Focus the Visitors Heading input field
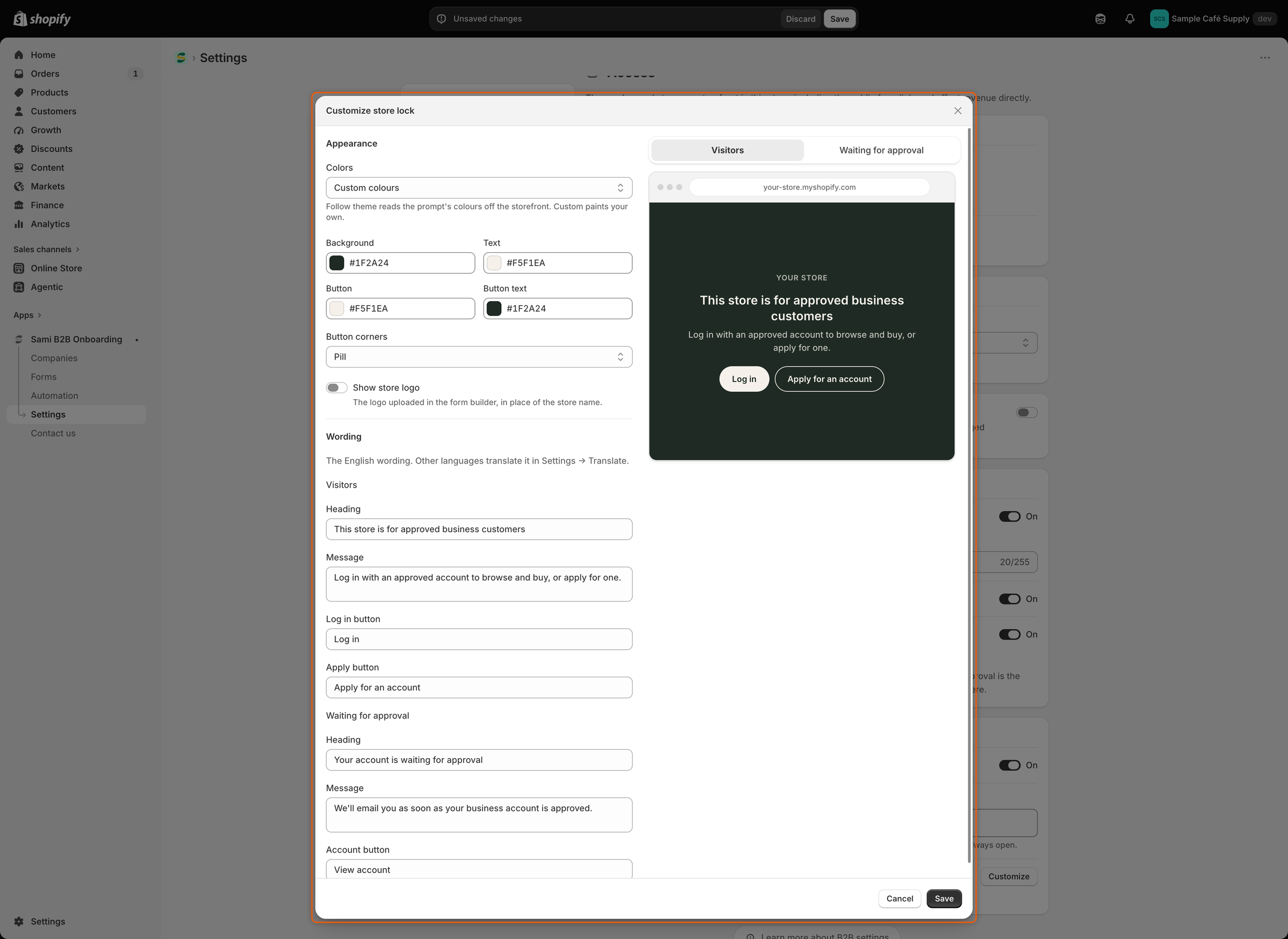This screenshot has height=939, width=1288. click(479, 529)
